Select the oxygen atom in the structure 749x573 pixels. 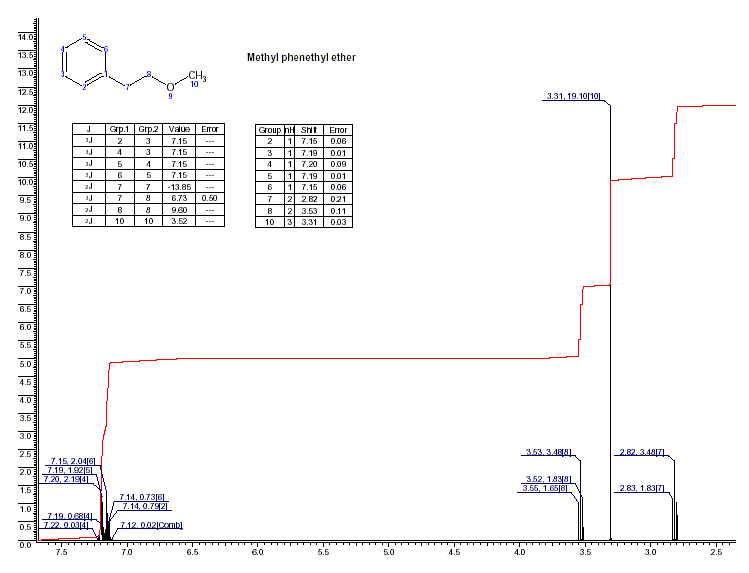pos(170,86)
